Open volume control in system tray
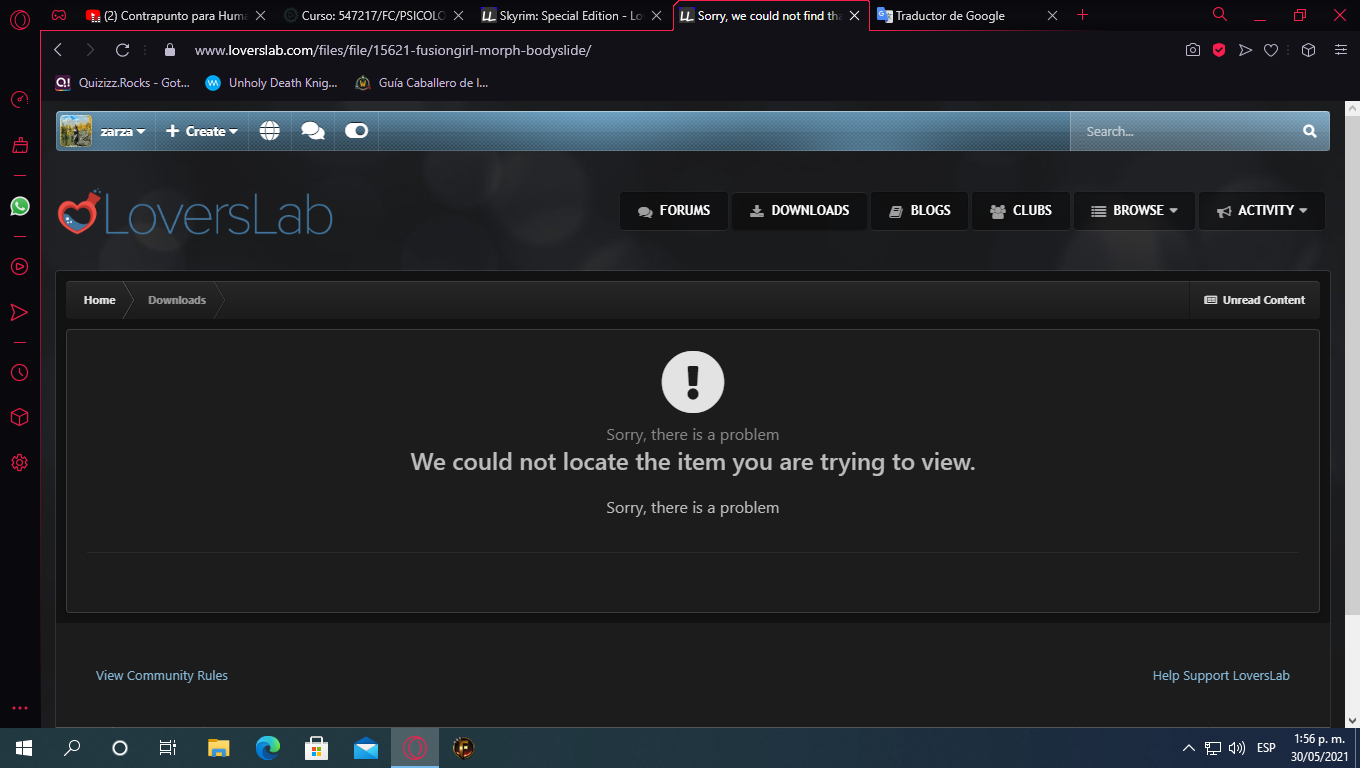The width and height of the screenshot is (1360, 768). (1237, 748)
